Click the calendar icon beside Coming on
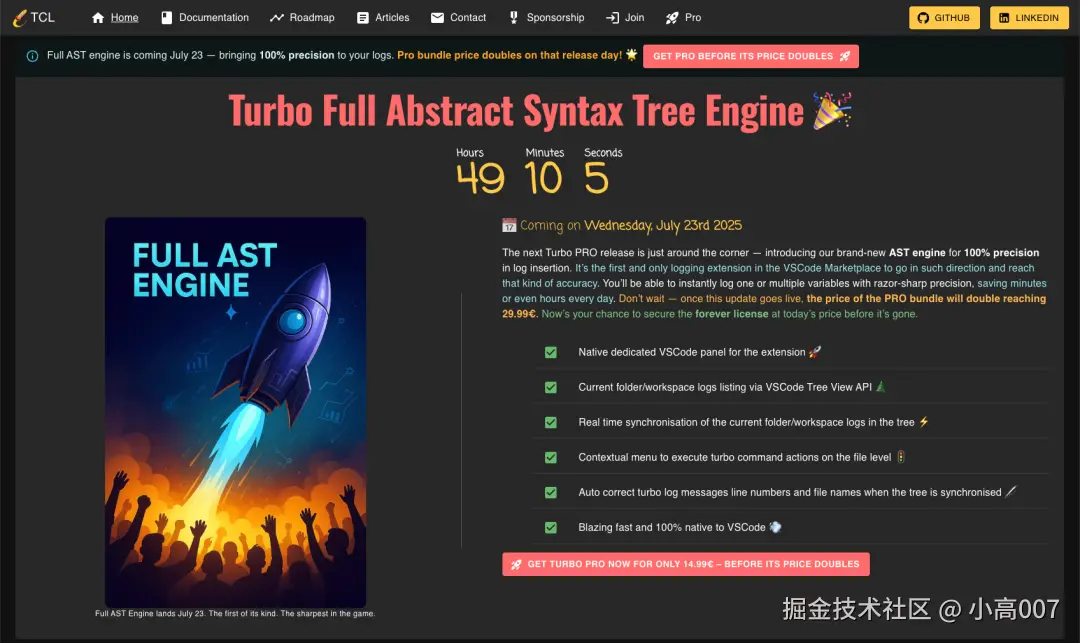The height and width of the screenshot is (643, 1080). (x=509, y=225)
